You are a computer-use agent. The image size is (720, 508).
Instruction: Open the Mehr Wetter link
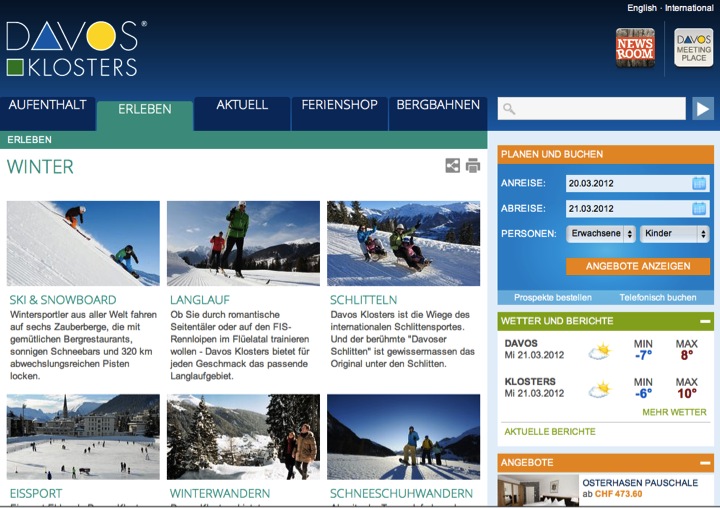tap(674, 412)
